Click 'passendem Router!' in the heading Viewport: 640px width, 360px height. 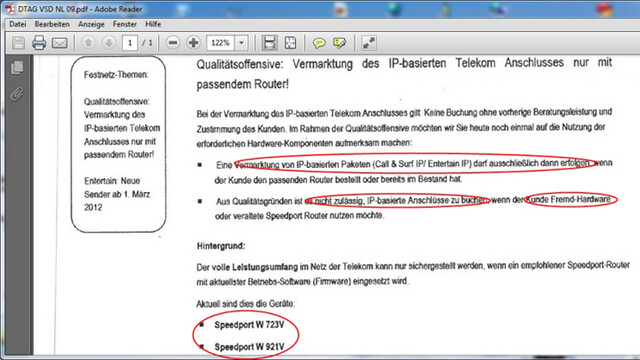(x=242, y=84)
